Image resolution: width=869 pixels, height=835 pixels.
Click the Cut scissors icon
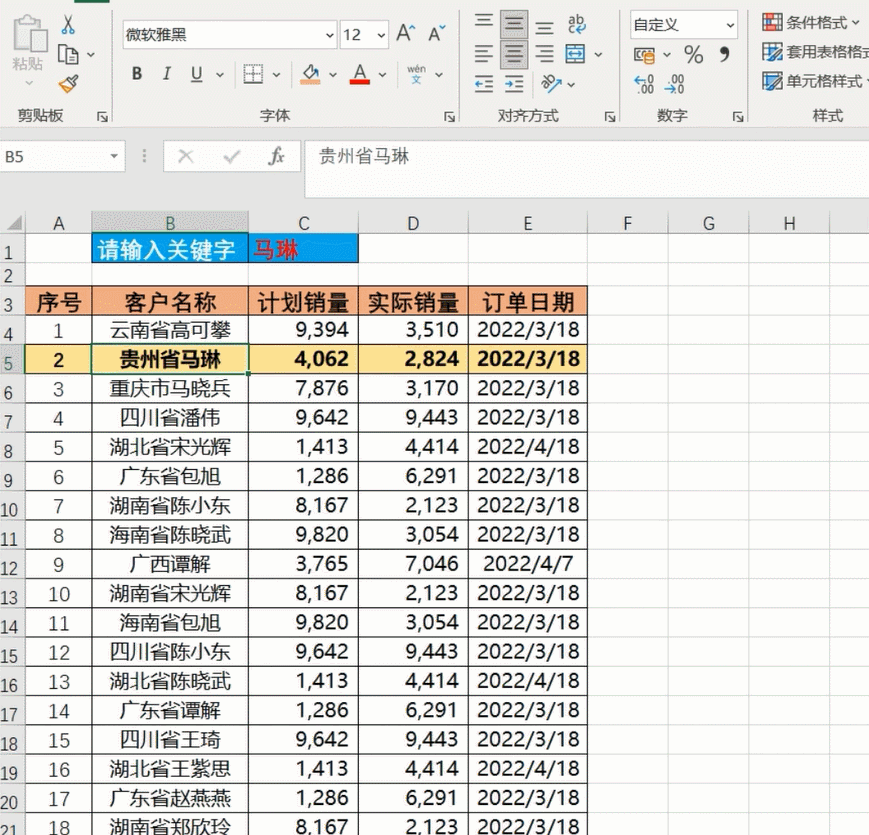[68, 24]
